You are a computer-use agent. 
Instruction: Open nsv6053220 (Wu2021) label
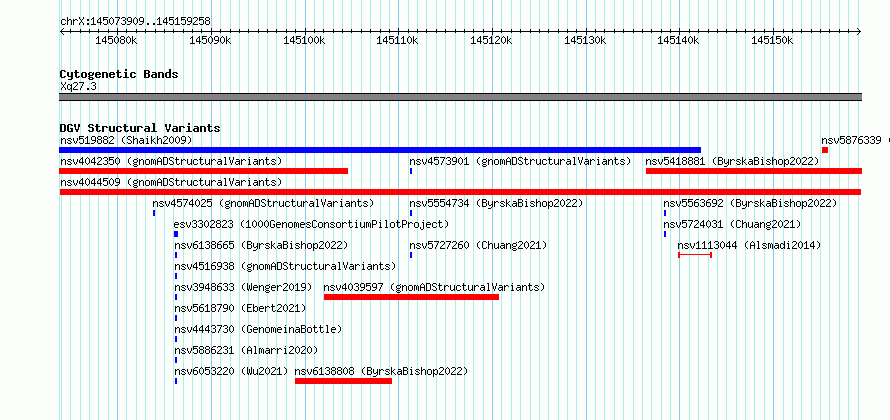coord(231,371)
